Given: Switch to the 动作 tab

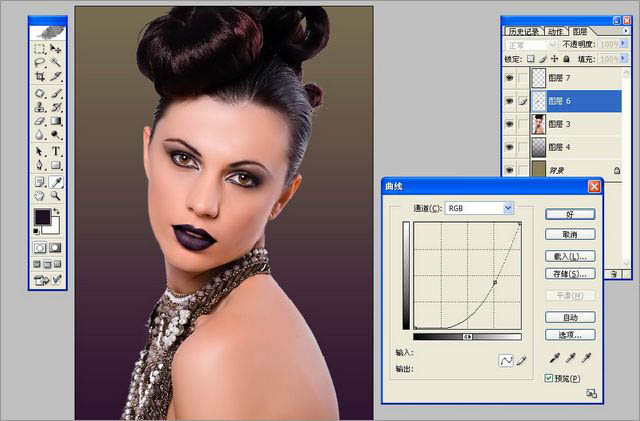Looking at the screenshot, I should coord(555,31).
